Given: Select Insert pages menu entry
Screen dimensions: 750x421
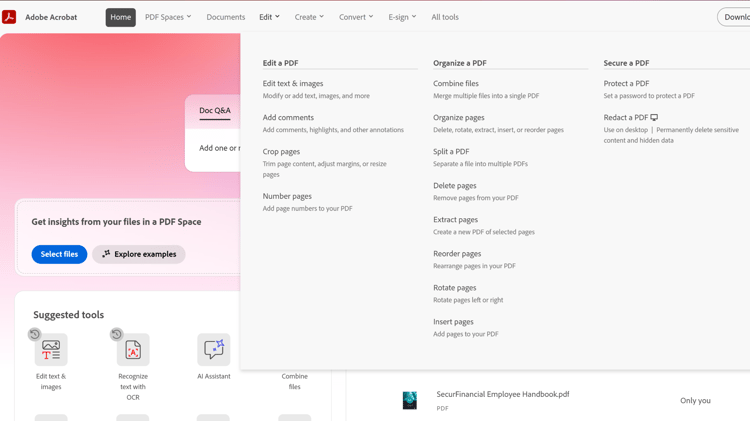Looking at the screenshot, I should click(453, 322).
